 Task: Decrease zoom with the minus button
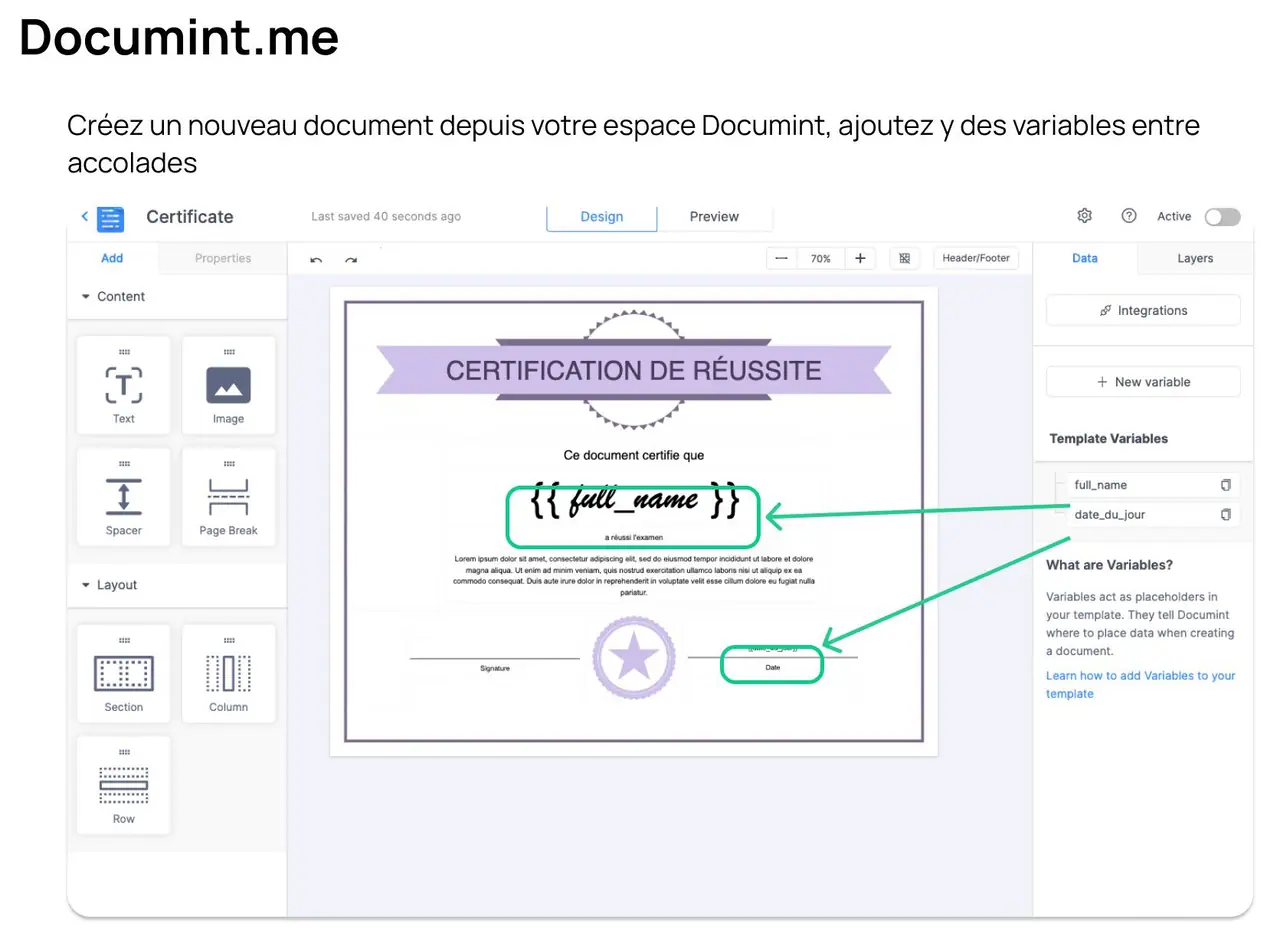click(x=781, y=258)
